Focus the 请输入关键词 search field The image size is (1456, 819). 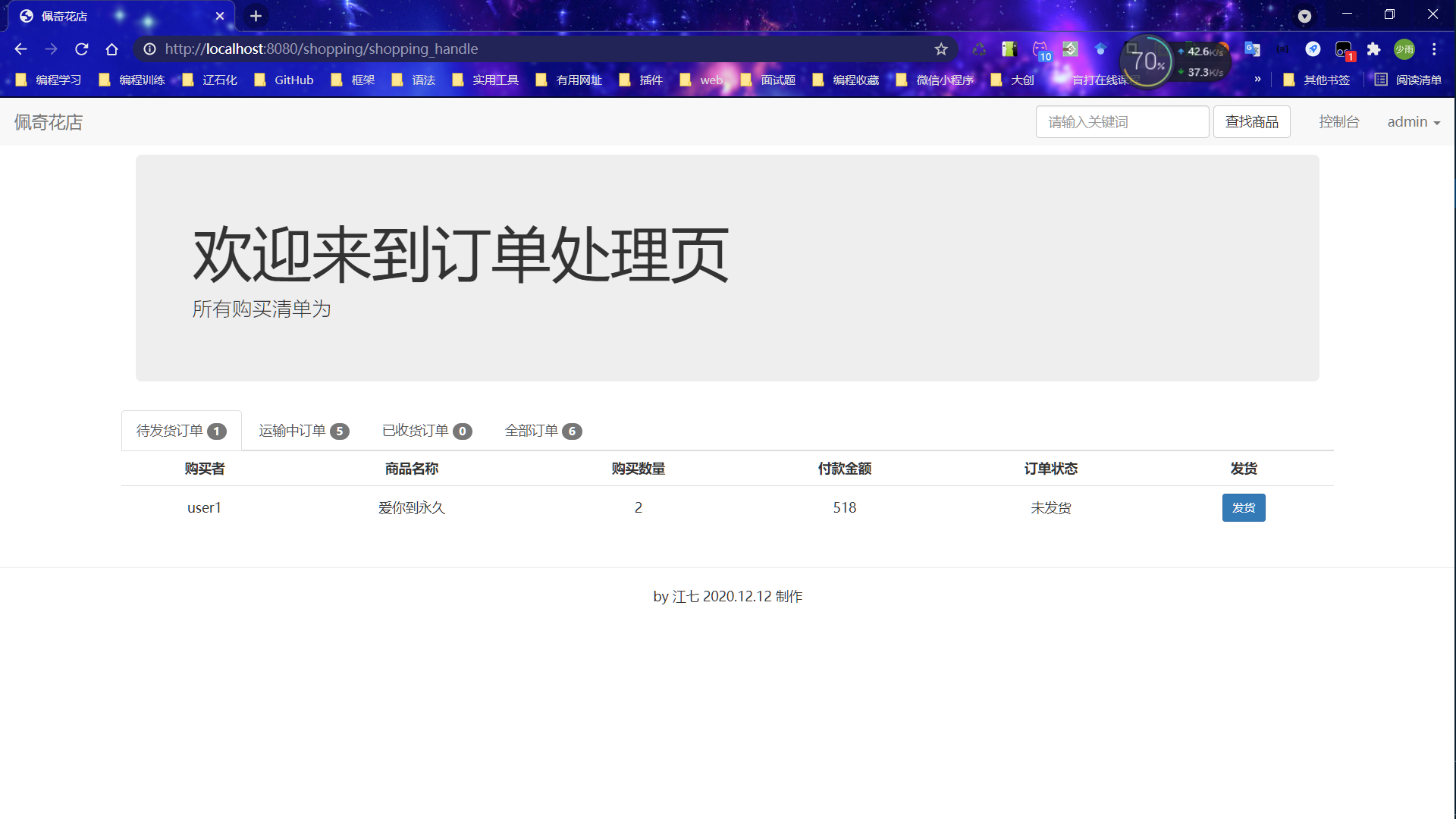tap(1122, 122)
